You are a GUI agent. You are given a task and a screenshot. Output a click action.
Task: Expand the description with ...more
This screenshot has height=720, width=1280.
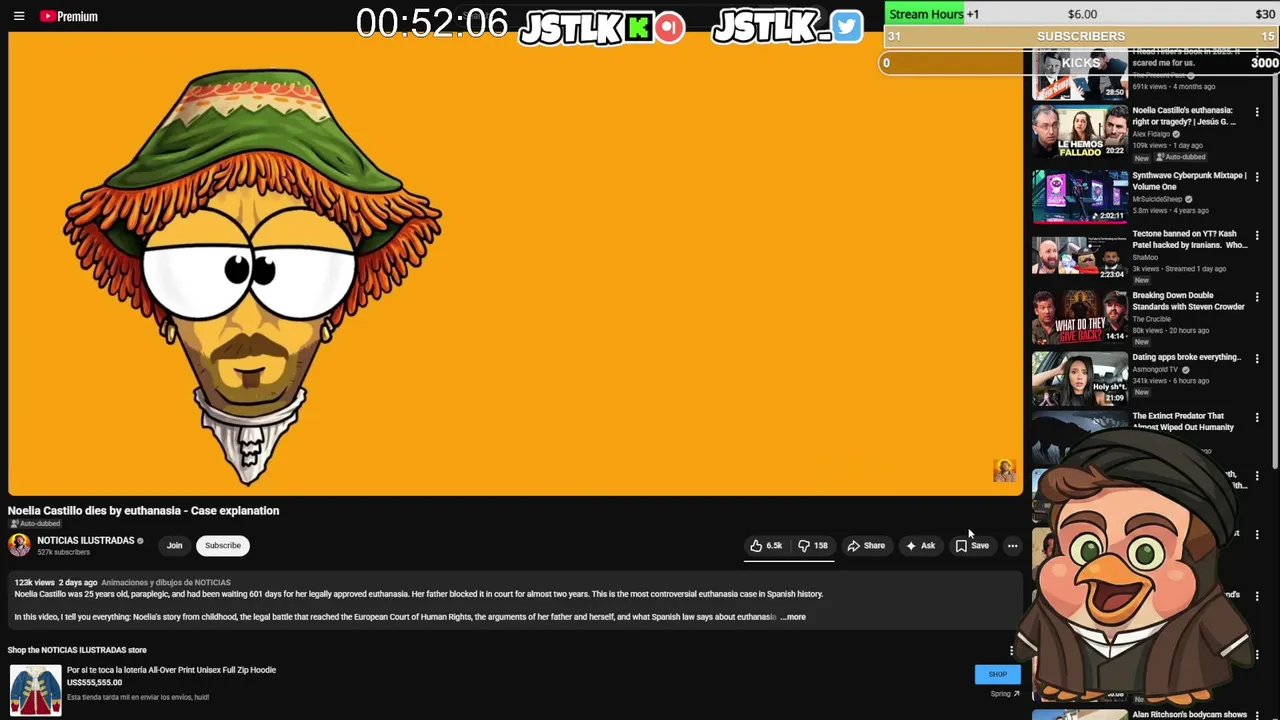pos(793,617)
